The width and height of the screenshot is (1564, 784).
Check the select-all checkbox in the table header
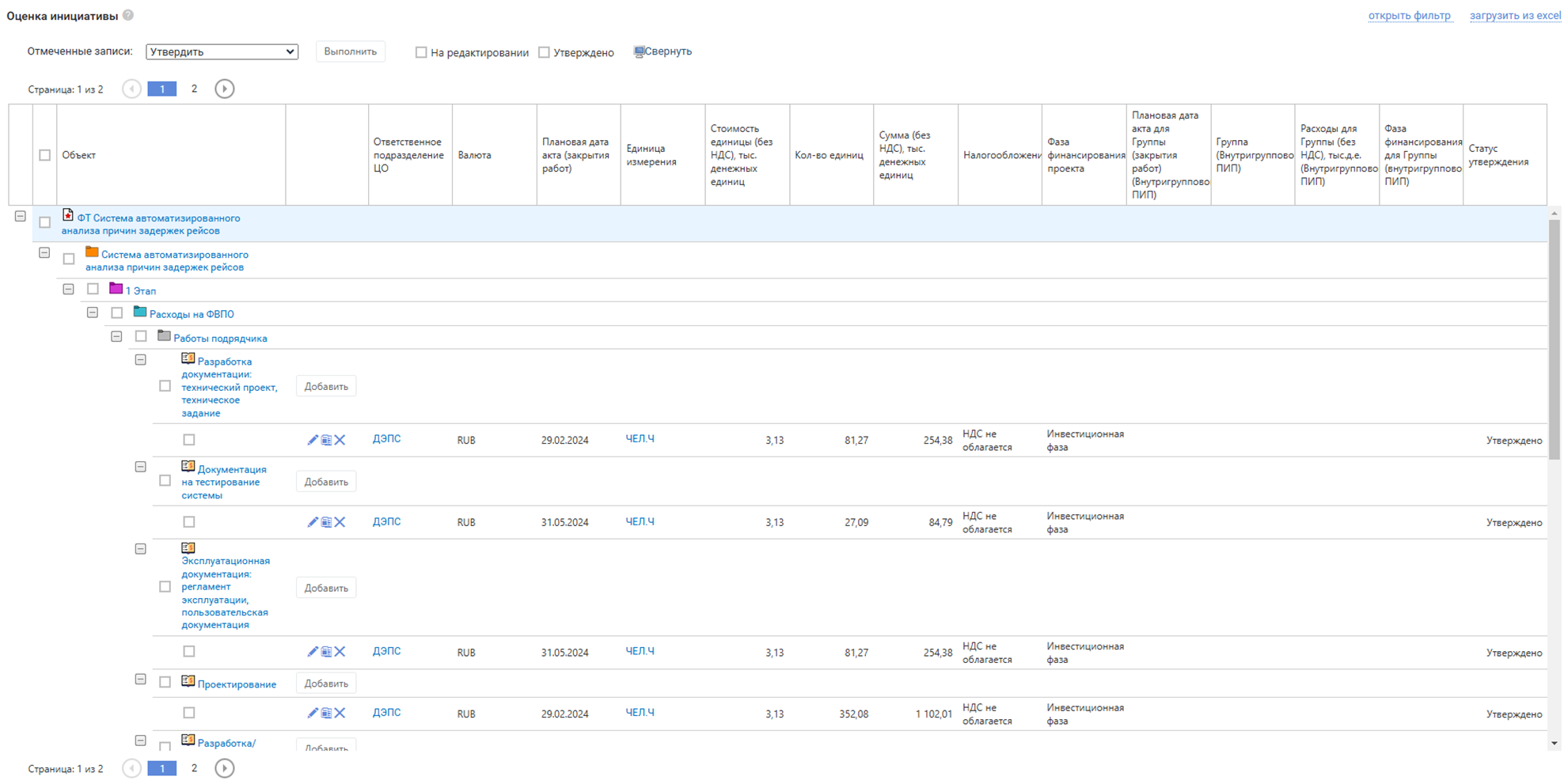[45, 155]
